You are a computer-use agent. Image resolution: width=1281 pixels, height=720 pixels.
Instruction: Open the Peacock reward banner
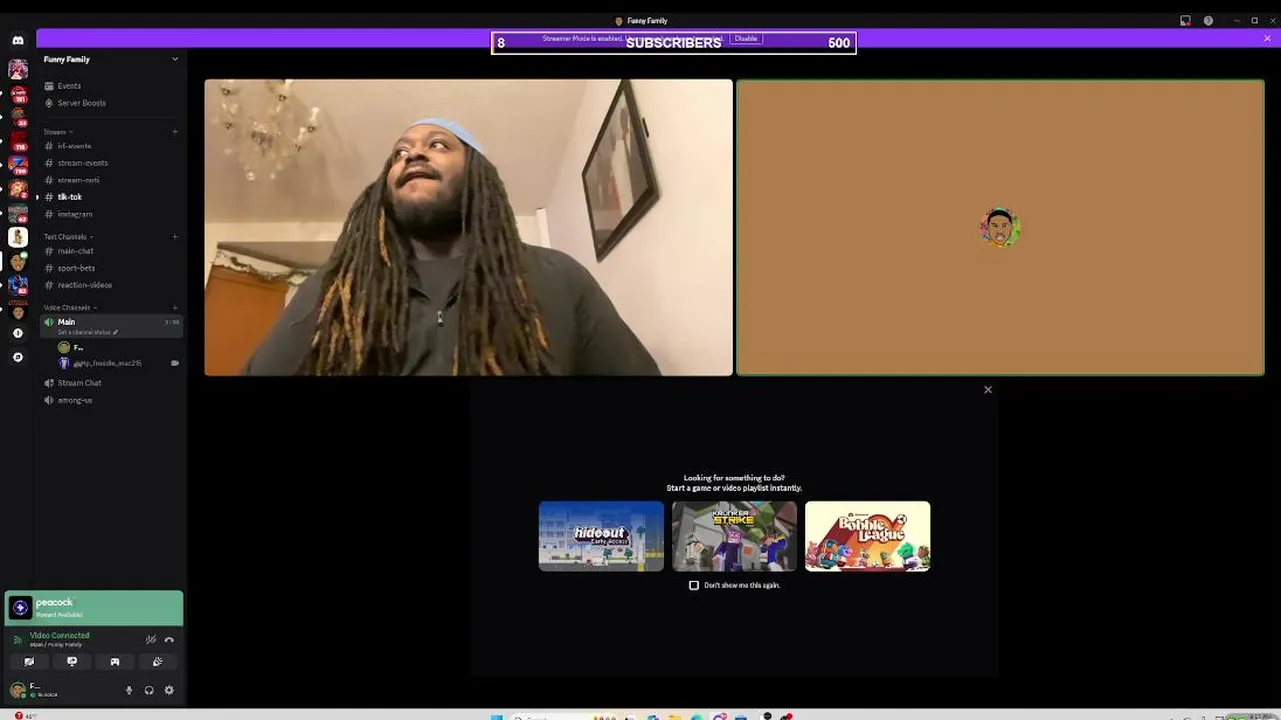(x=94, y=607)
